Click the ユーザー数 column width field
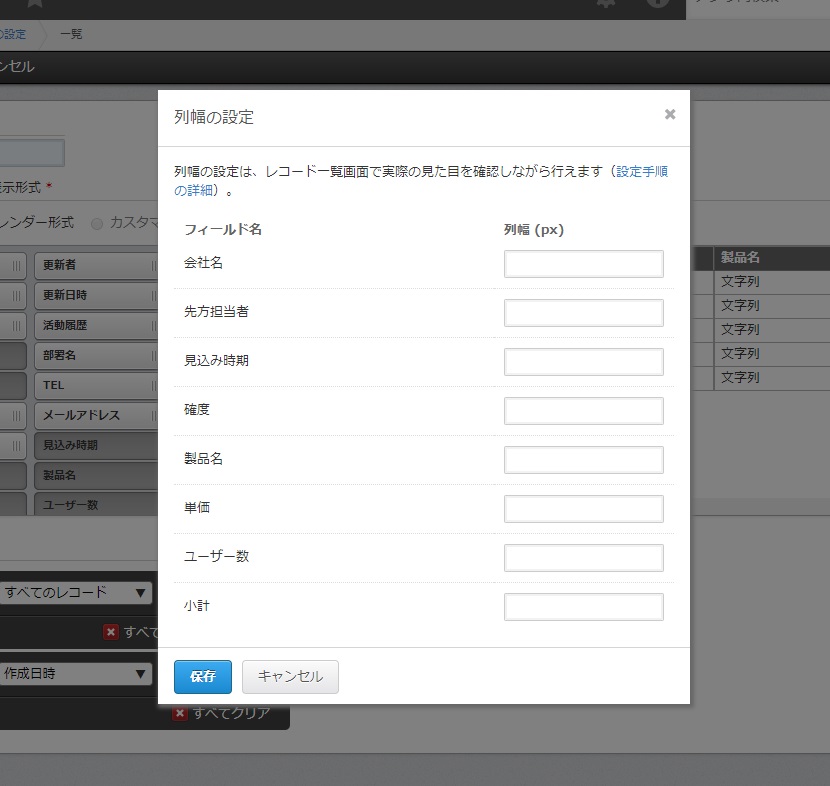830x786 pixels. (583, 557)
